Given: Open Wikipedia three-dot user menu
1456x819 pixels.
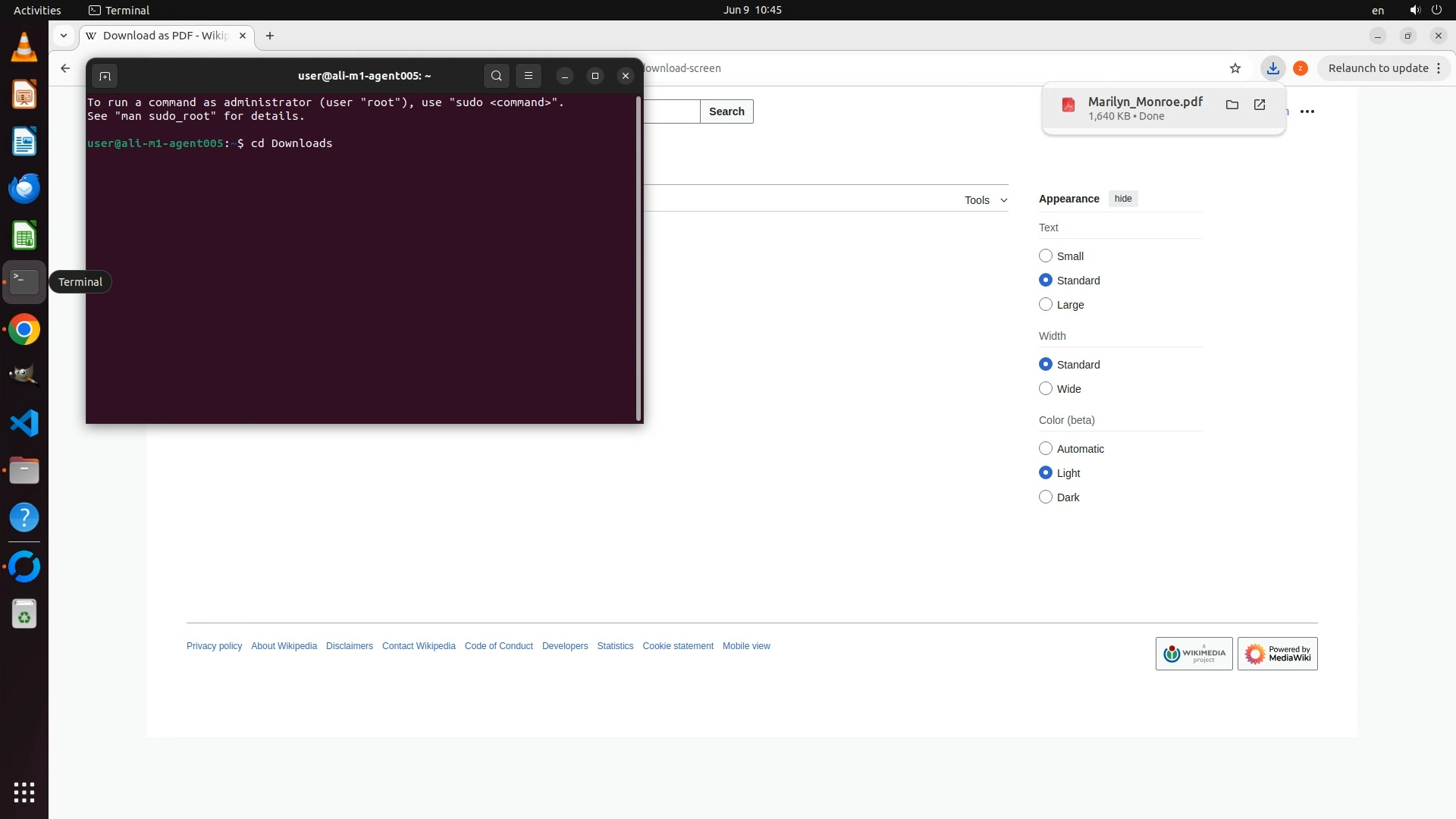Looking at the screenshot, I should 1307,111.
